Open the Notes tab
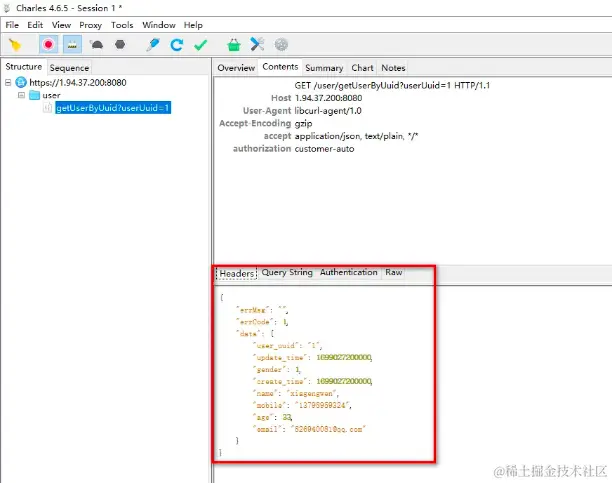 click(393, 68)
